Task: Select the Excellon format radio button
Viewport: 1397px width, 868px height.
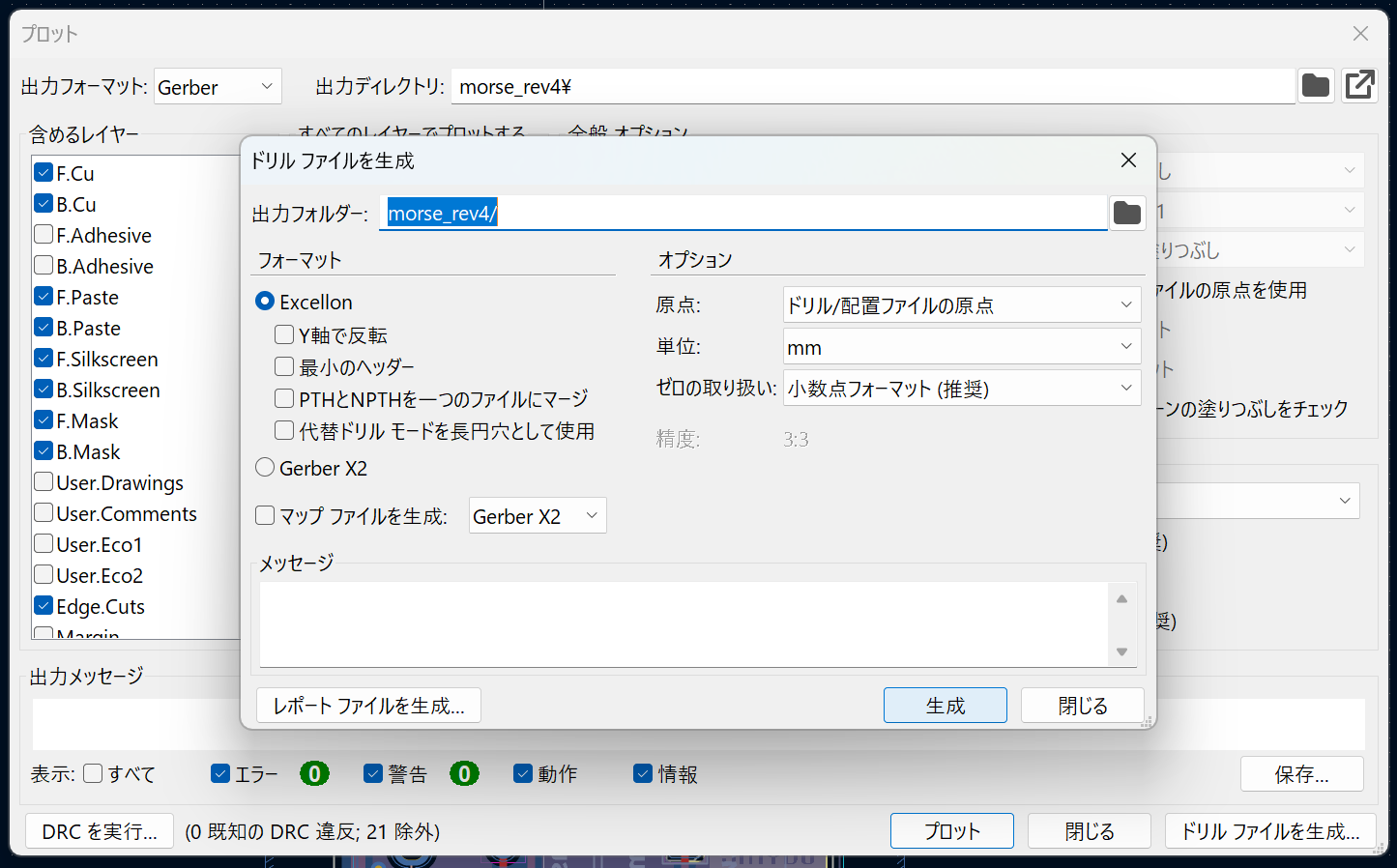Action: (x=265, y=302)
